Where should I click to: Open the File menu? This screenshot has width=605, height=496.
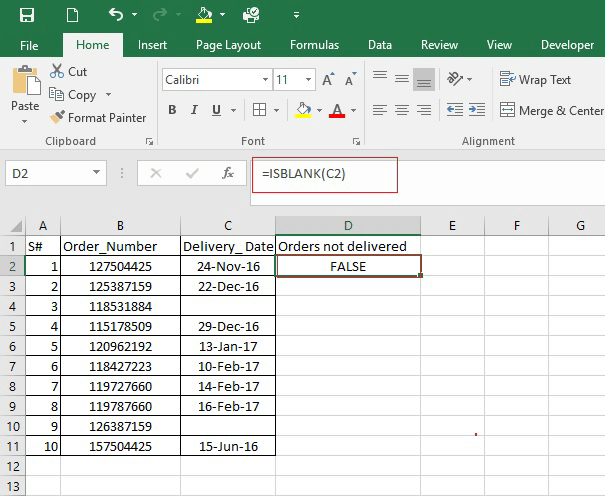(29, 45)
